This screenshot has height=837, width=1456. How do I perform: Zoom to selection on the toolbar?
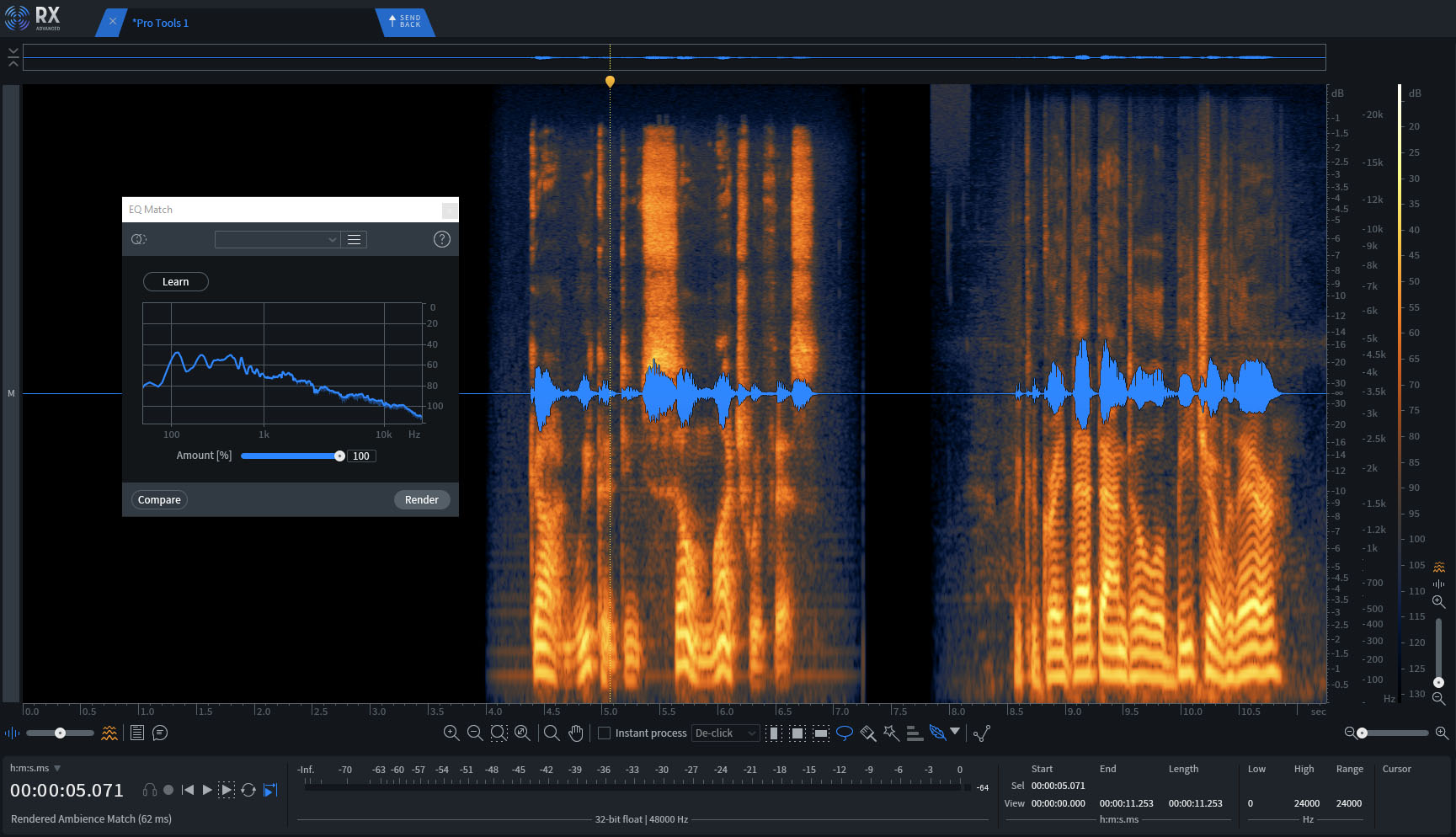pos(499,733)
